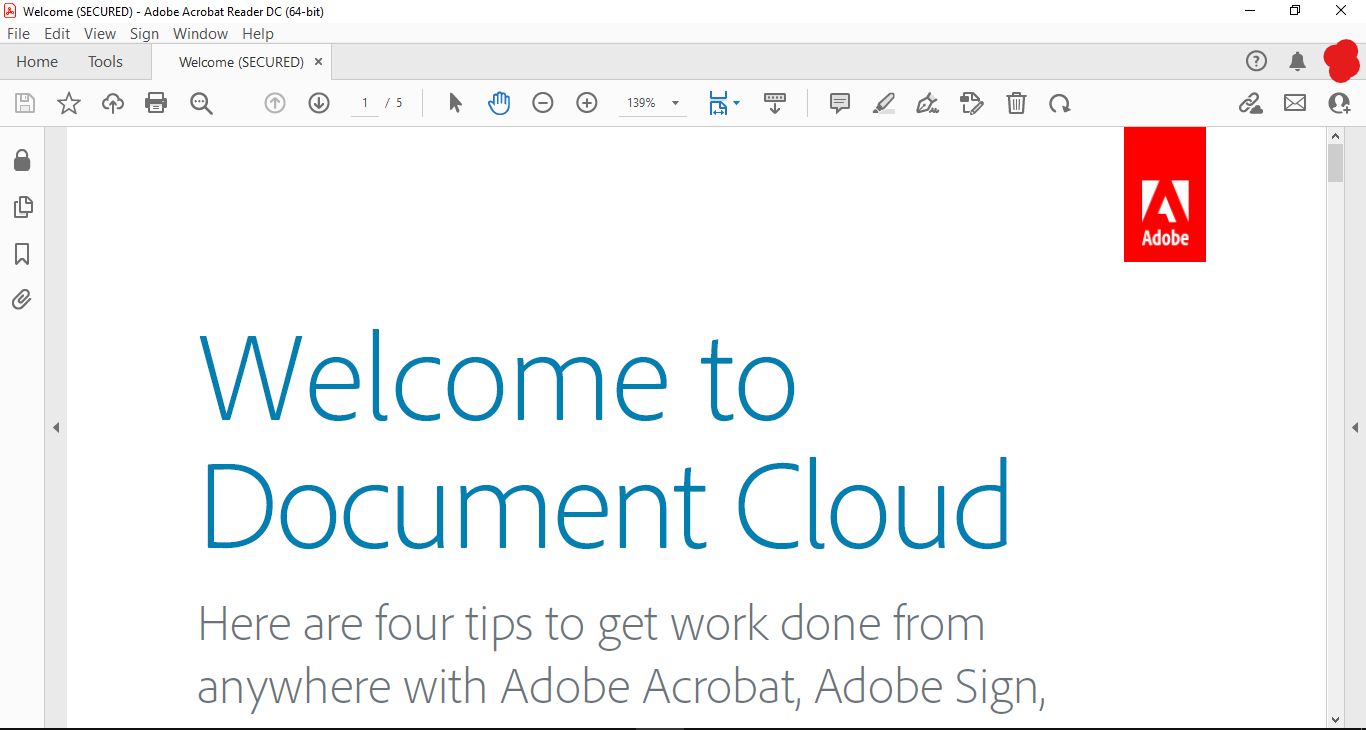Open the Sign menu
Screen dimensions: 1366x730
144,33
